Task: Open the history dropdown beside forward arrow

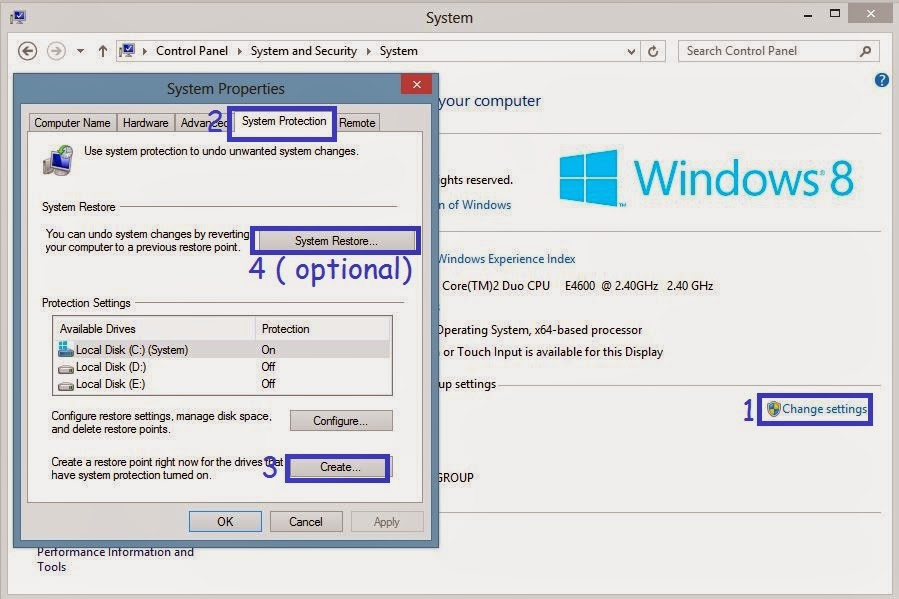Action: point(80,50)
